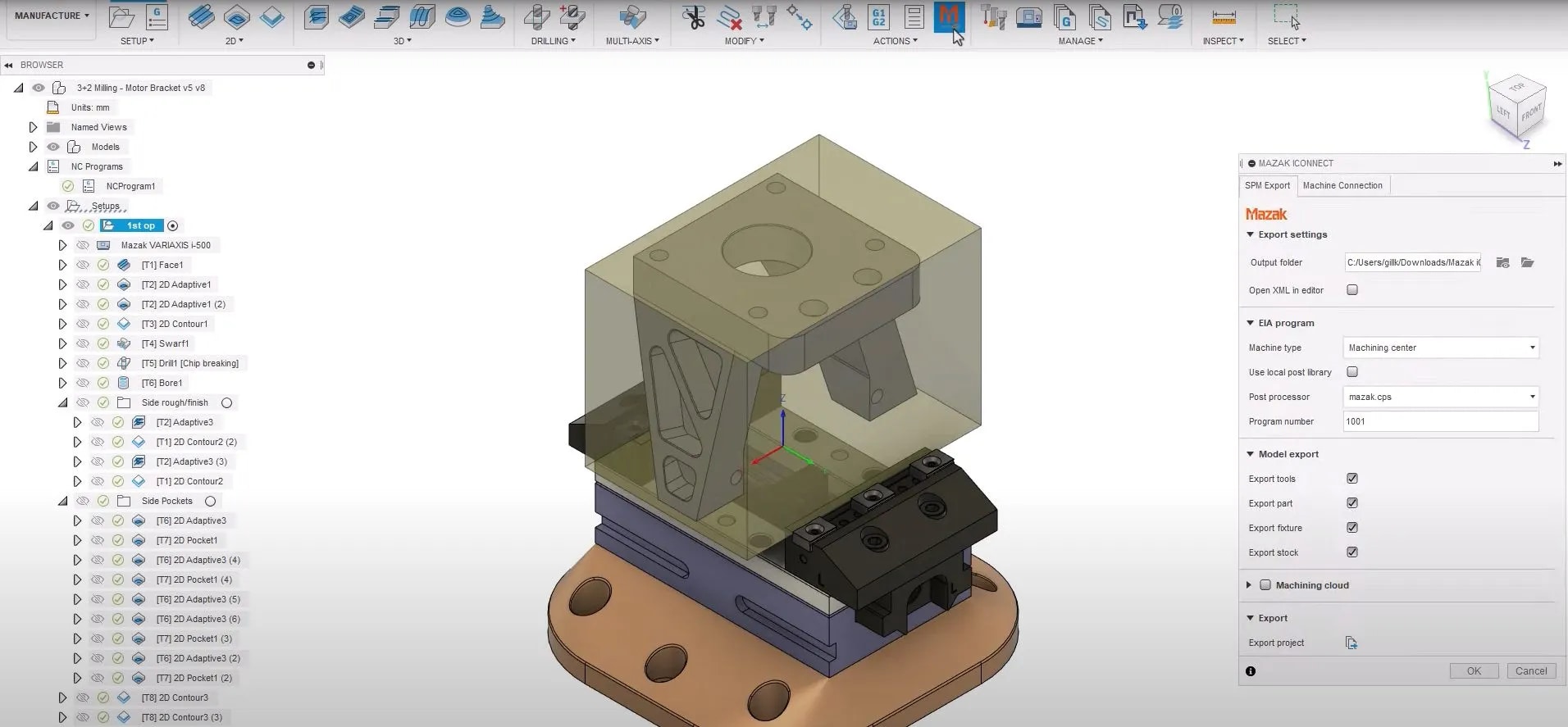The height and width of the screenshot is (727, 1568).
Task: Click the Trim toolpath scissors icon
Action: 694,16
